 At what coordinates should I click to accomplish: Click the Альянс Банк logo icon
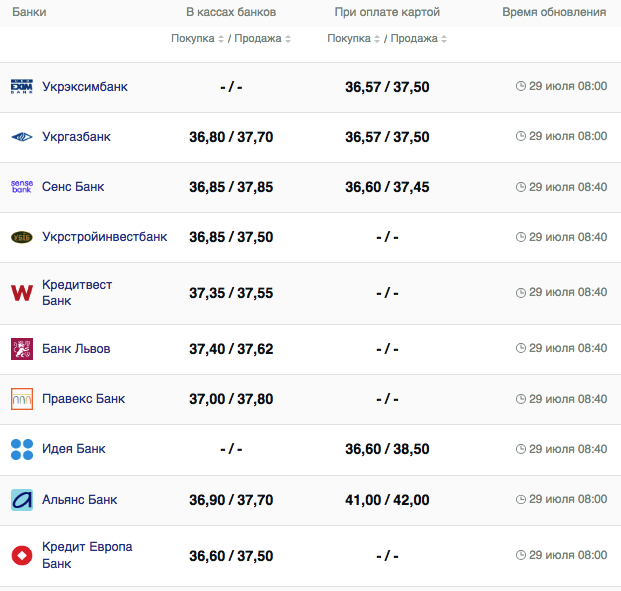coord(22,500)
